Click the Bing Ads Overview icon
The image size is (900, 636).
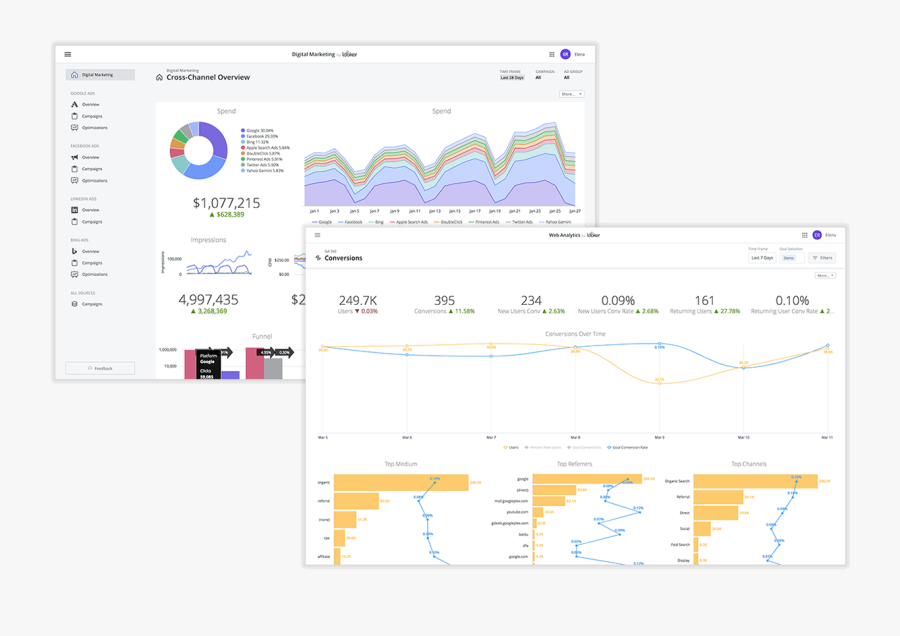tap(75, 251)
